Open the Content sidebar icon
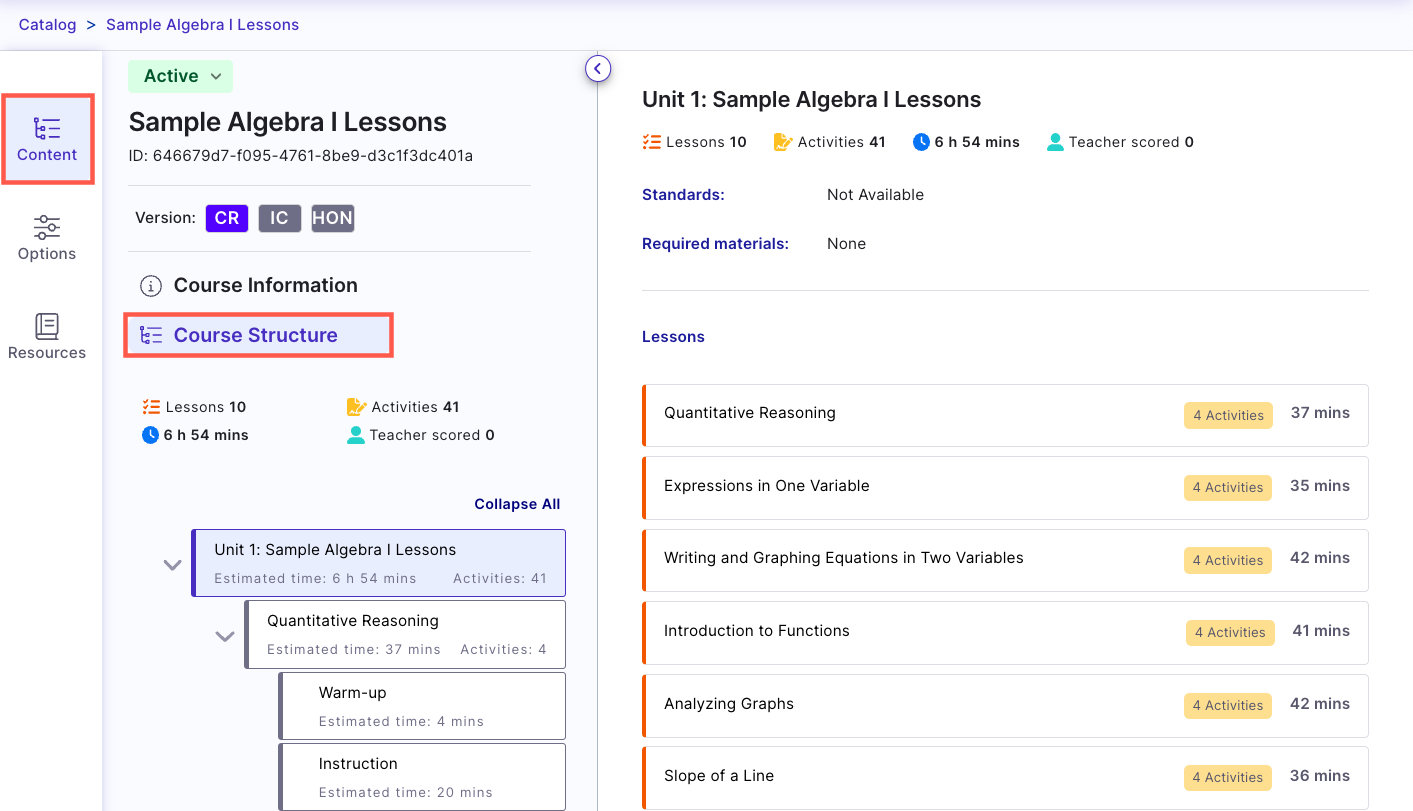The height and width of the screenshot is (811, 1413). 47,129
